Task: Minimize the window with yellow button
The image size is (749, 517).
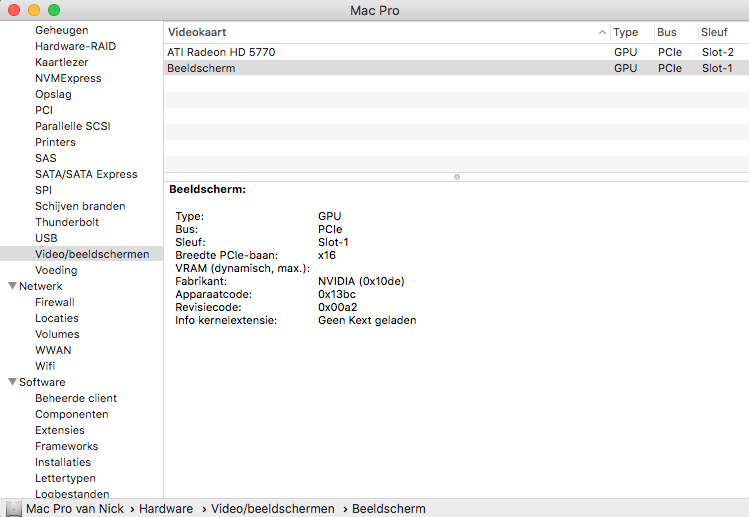Action: click(34, 10)
